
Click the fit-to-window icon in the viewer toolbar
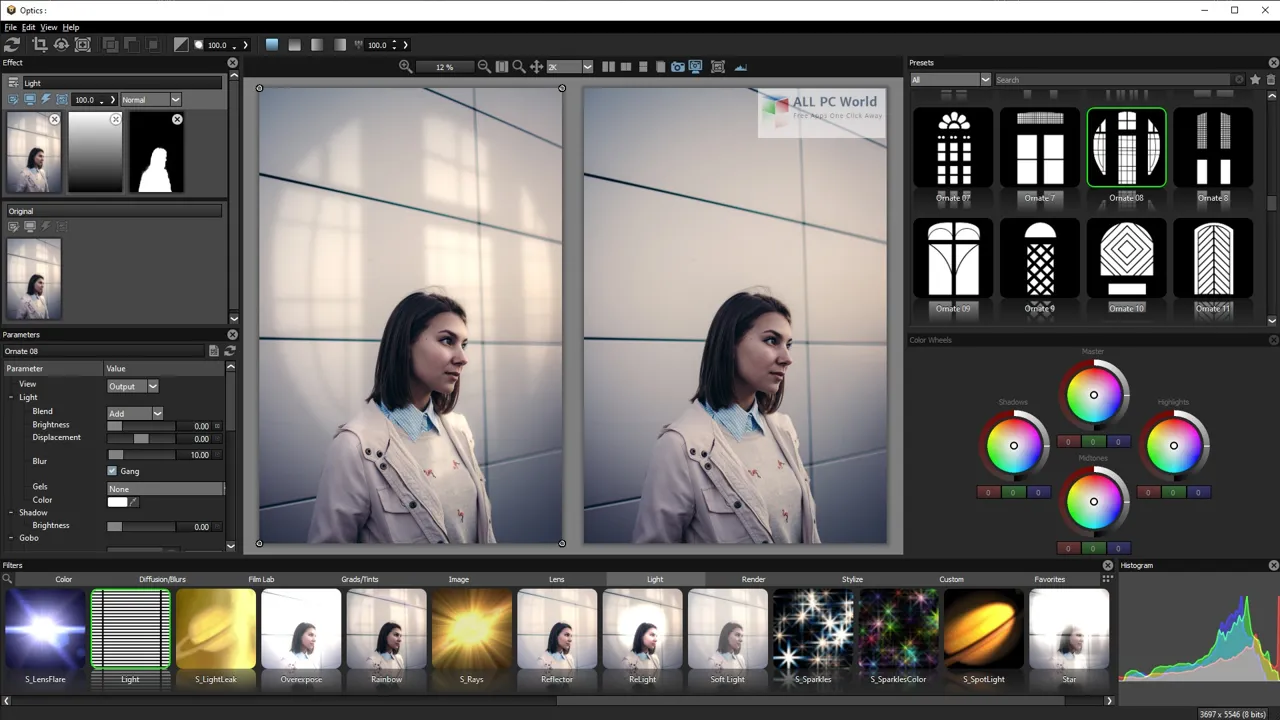tap(717, 67)
